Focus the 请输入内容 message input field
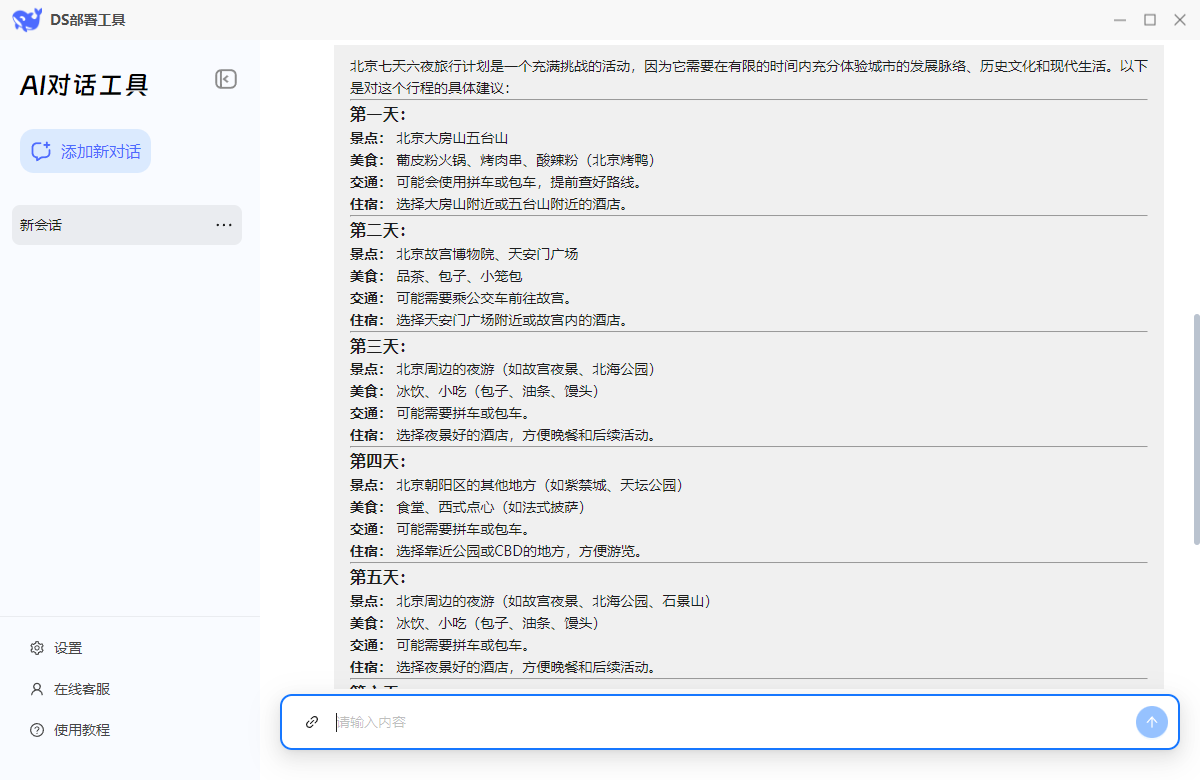 click(x=730, y=722)
